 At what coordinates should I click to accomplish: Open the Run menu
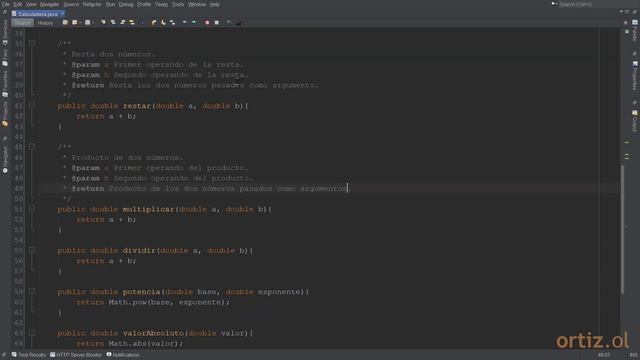click(x=110, y=4)
